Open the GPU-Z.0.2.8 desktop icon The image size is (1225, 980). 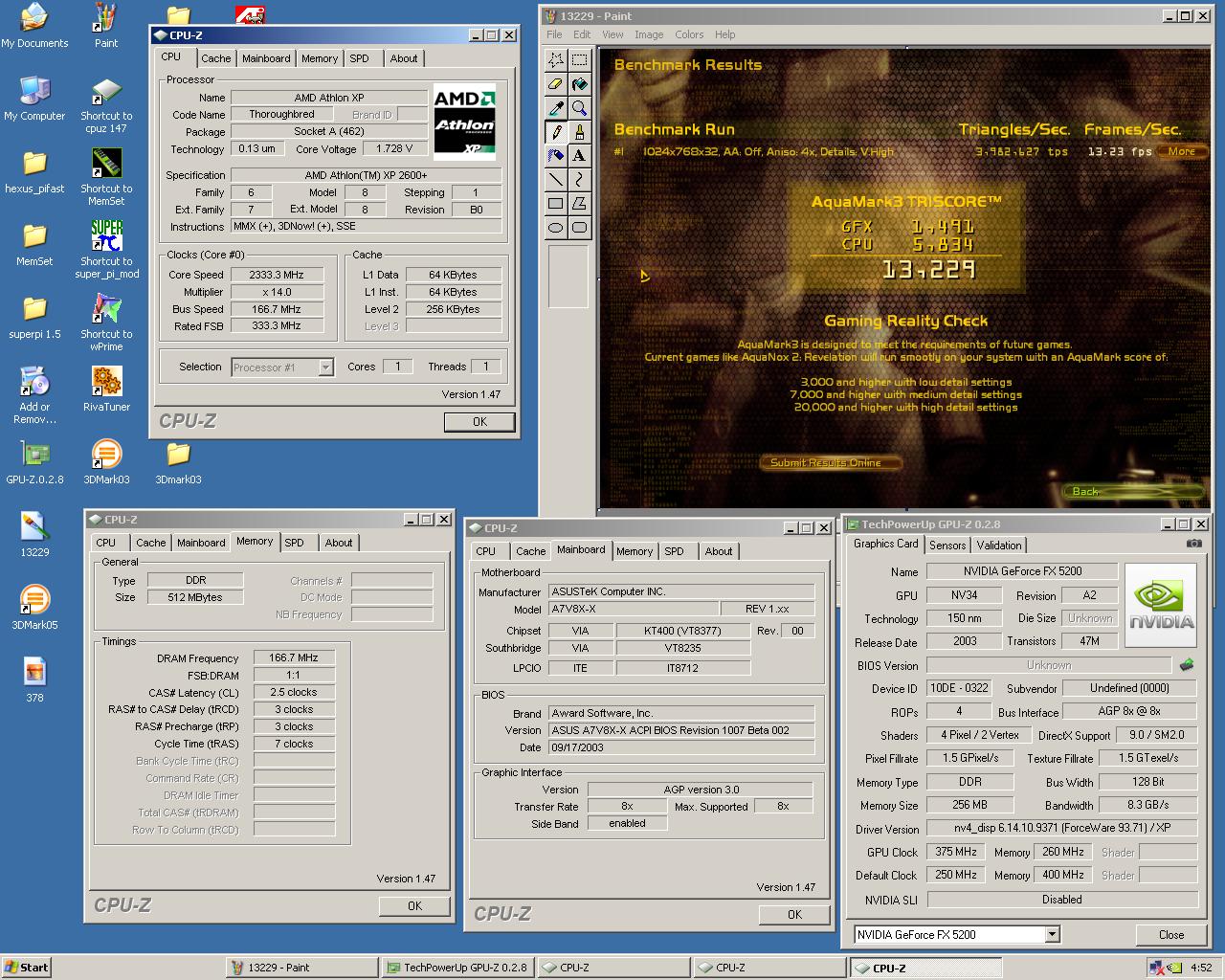[34, 461]
